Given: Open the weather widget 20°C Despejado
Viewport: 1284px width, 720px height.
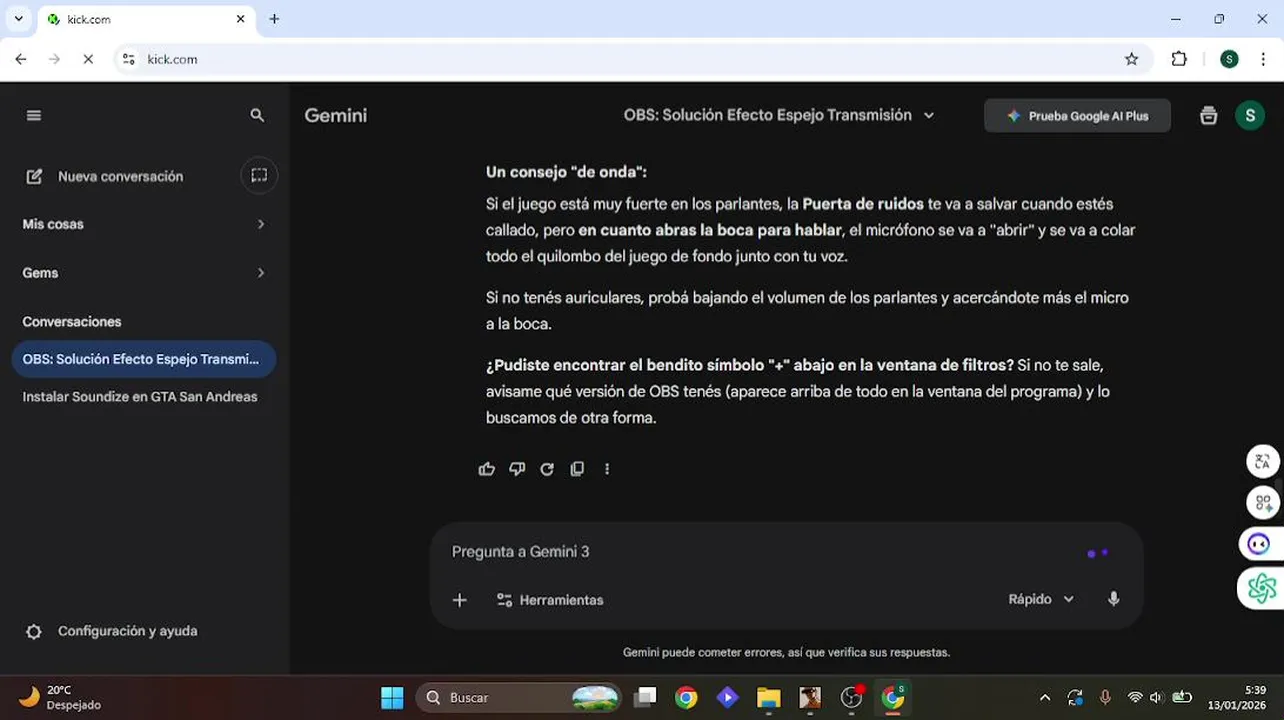Looking at the screenshot, I should [61, 697].
